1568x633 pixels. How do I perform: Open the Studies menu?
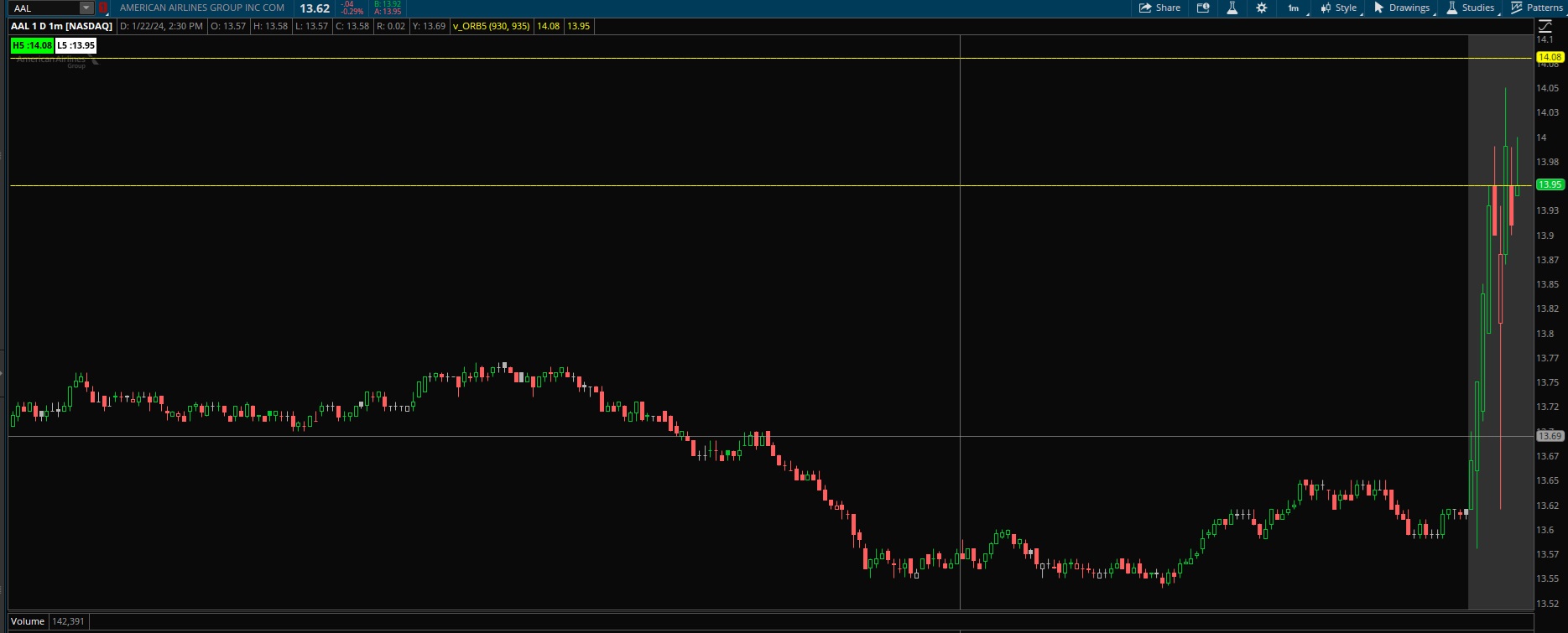[x=1471, y=8]
